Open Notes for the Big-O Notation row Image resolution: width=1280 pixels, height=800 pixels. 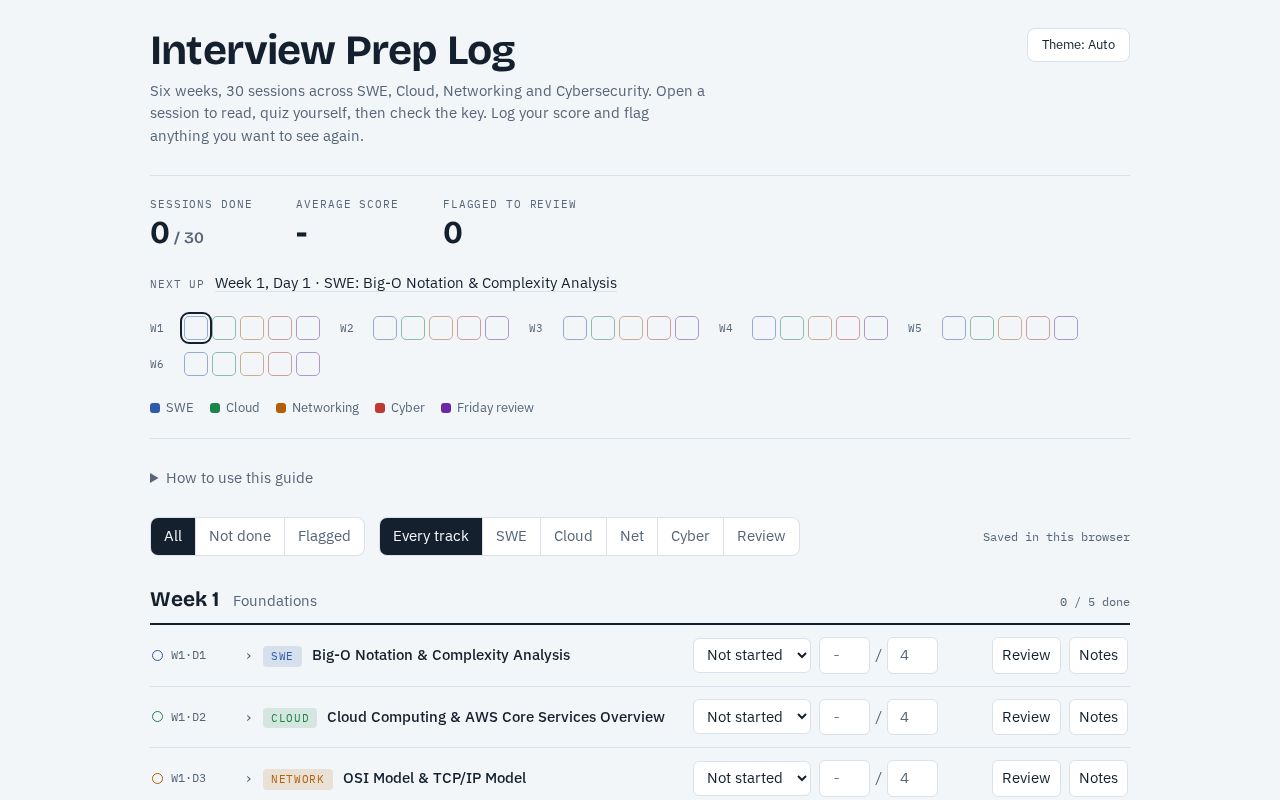coord(1098,656)
